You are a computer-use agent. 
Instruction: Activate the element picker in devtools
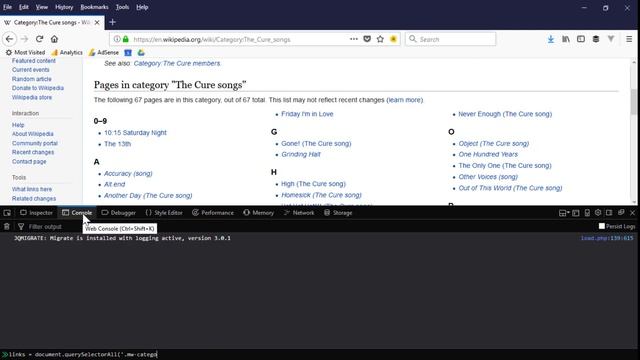click(7, 213)
